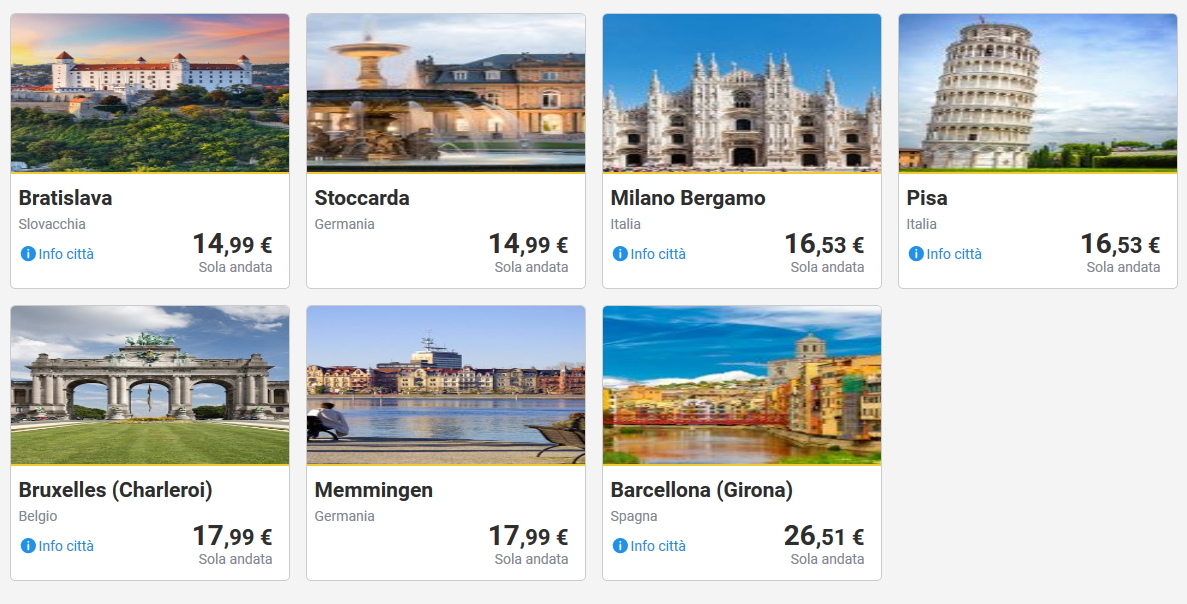The width and height of the screenshot is (1187, 604).
Task: Select the Stoccarda fountain photo
Action: tap(446, 93)
